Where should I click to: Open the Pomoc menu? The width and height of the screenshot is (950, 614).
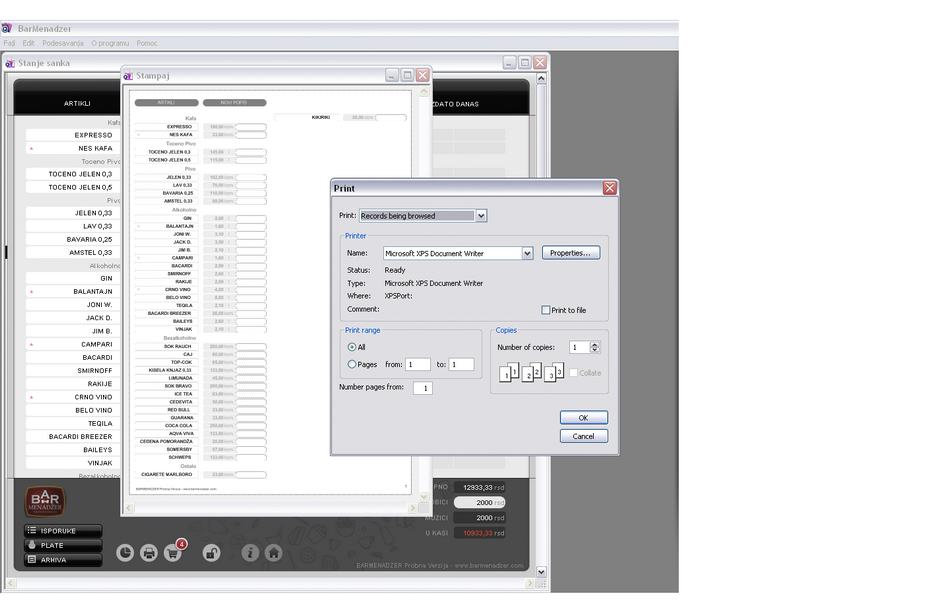click(x=147, y=43)
